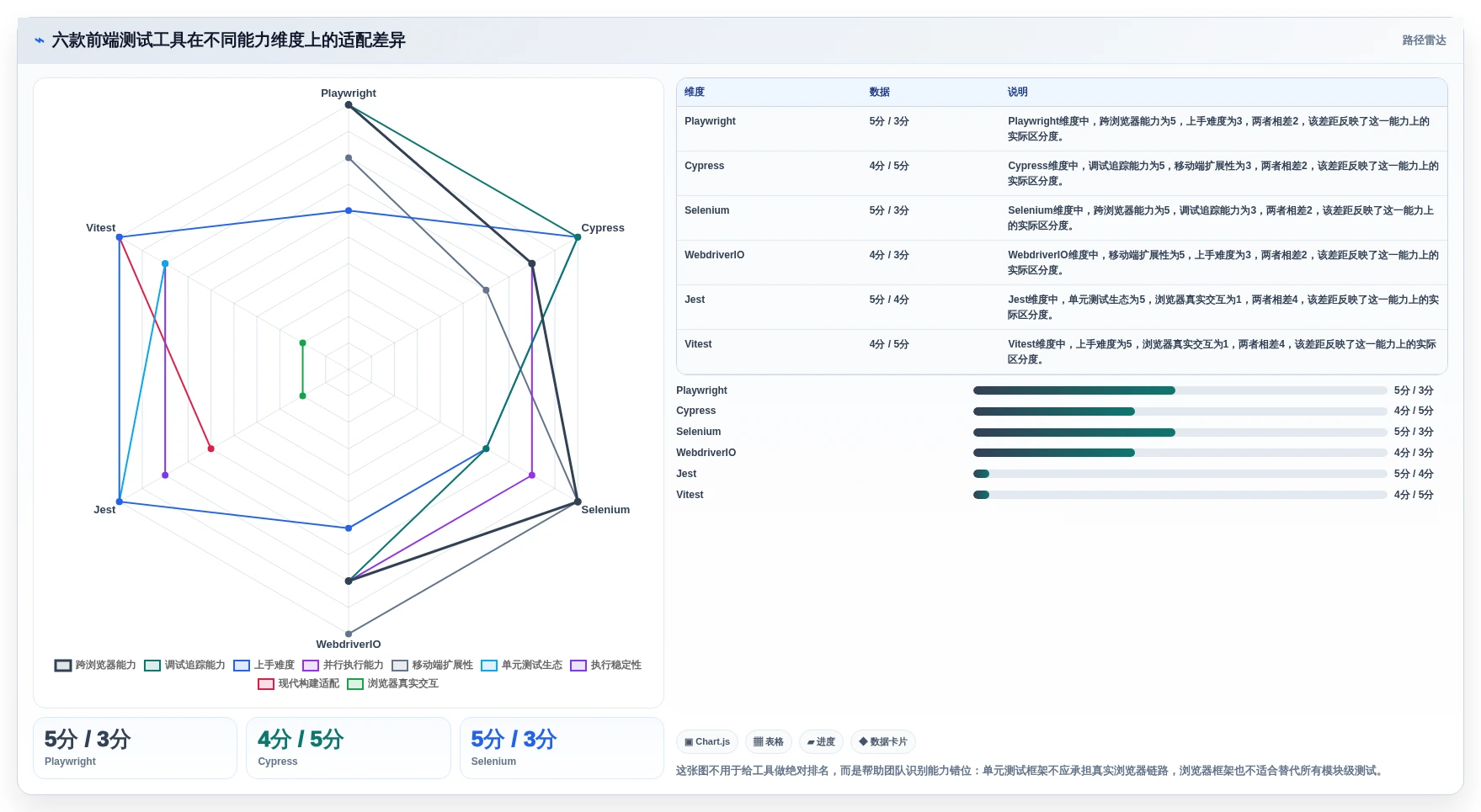Click the Vitest axis label on radar
This screenshot has width=1481, height=812.
coord(100,228)
